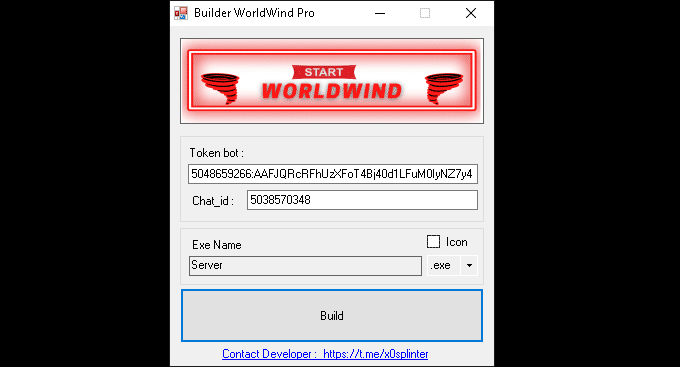Minimize the Builder WorldWind Pro window
The width and height of the screenshot is (680, 367).
(380, 13)
